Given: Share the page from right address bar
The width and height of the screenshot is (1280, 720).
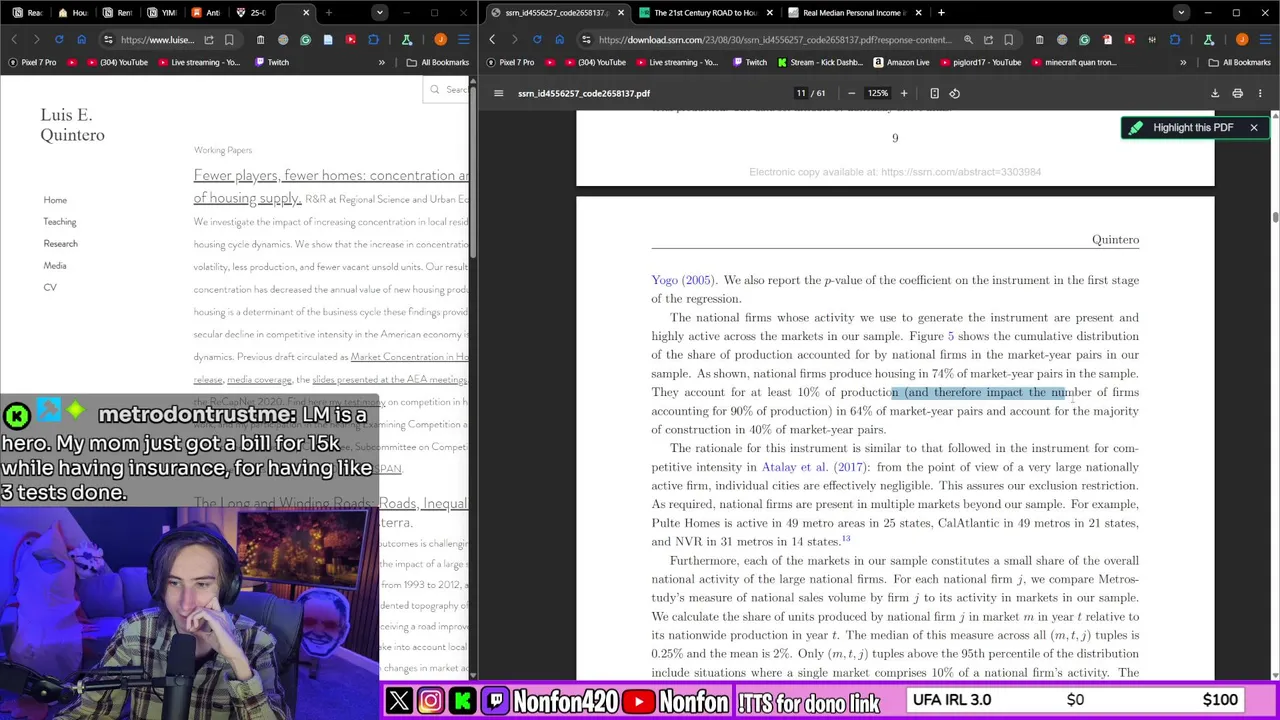Looking at the screenshot, I should [x=988, y=40].
